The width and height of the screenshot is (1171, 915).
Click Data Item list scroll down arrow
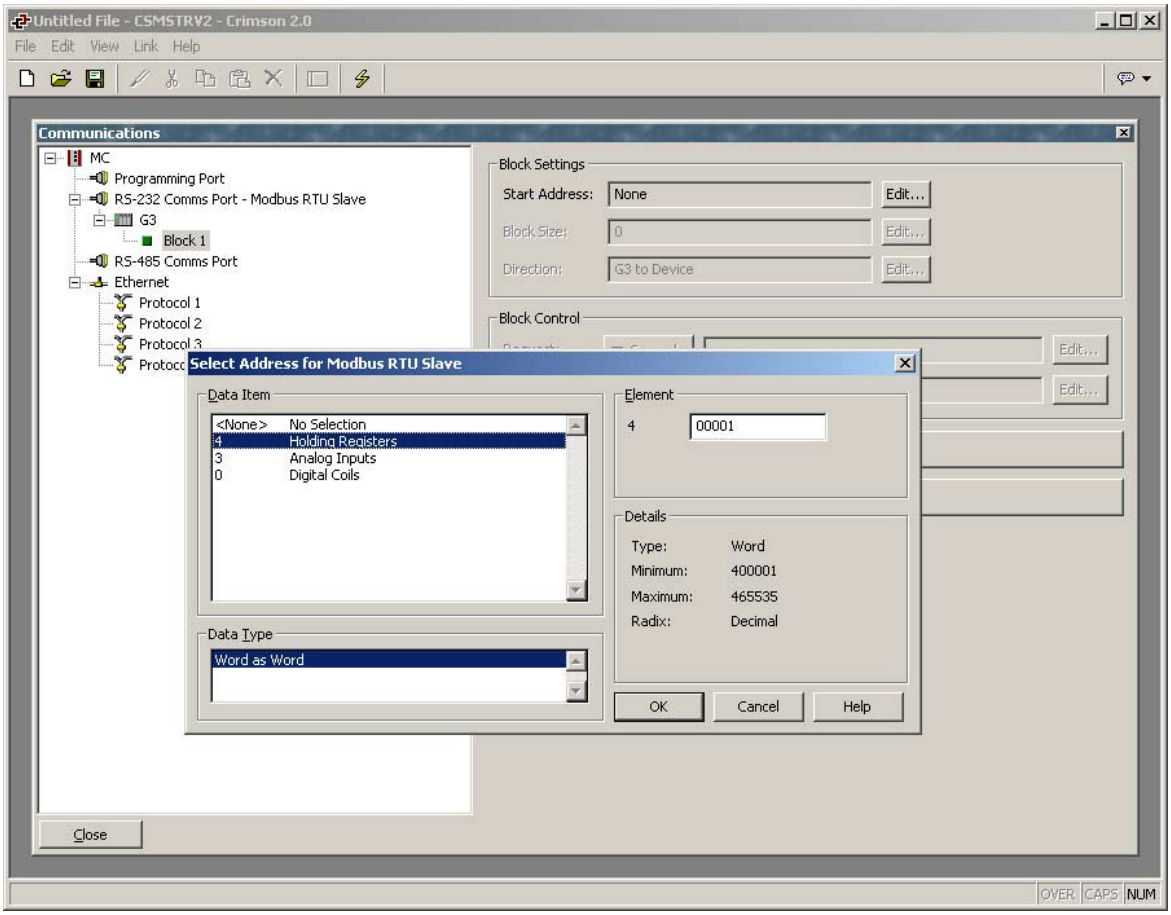576,589
